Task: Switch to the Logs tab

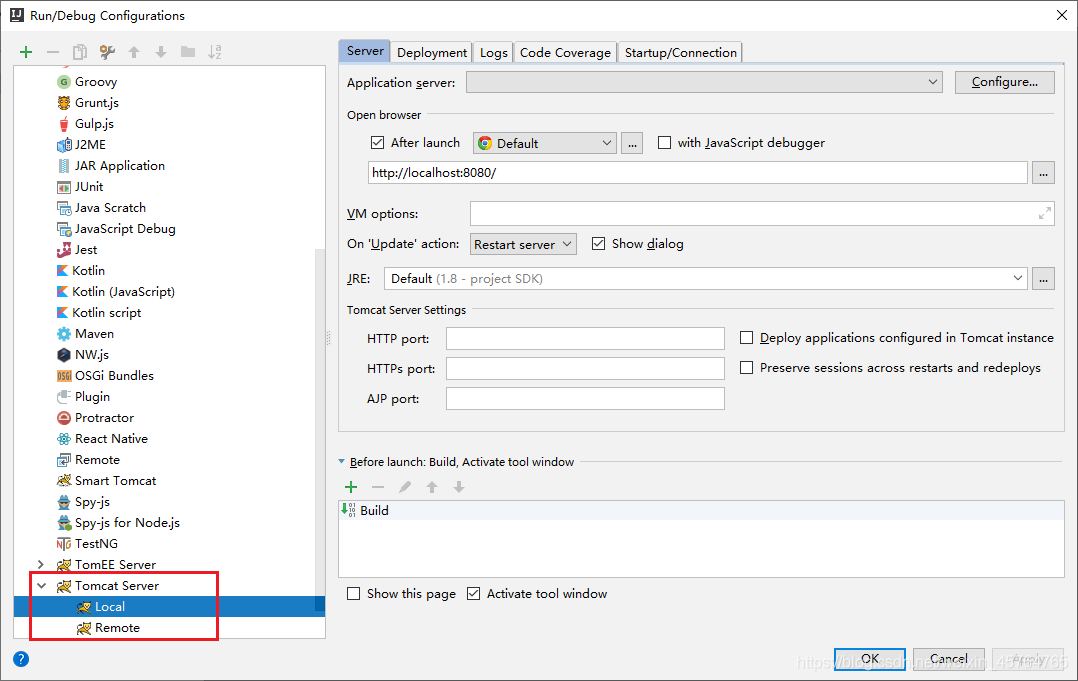Action: pyautogui.click(x=494, y=52)
